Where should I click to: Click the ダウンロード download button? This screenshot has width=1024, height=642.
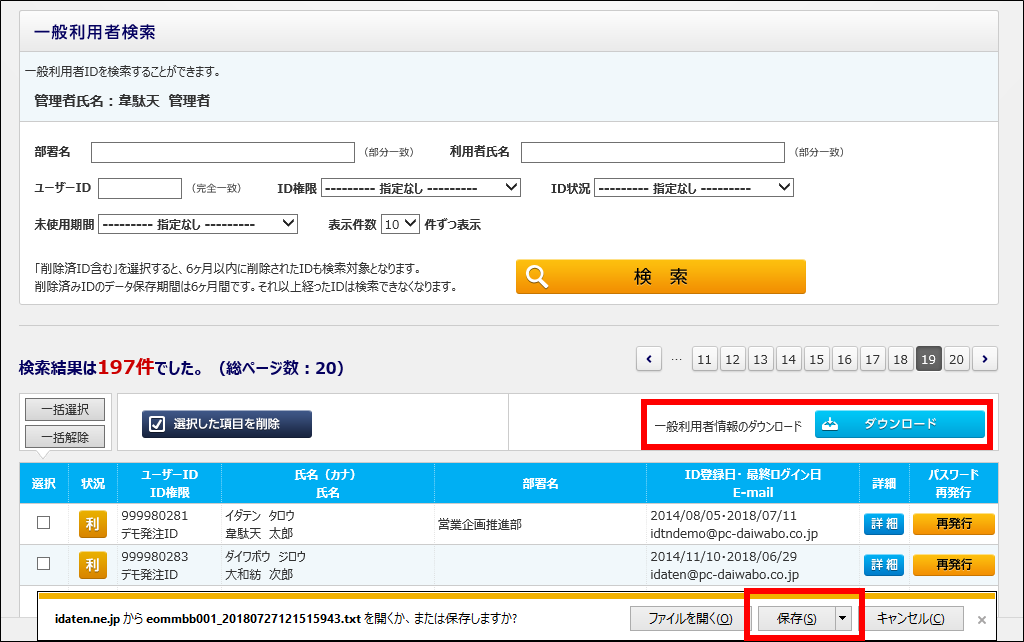899,424
